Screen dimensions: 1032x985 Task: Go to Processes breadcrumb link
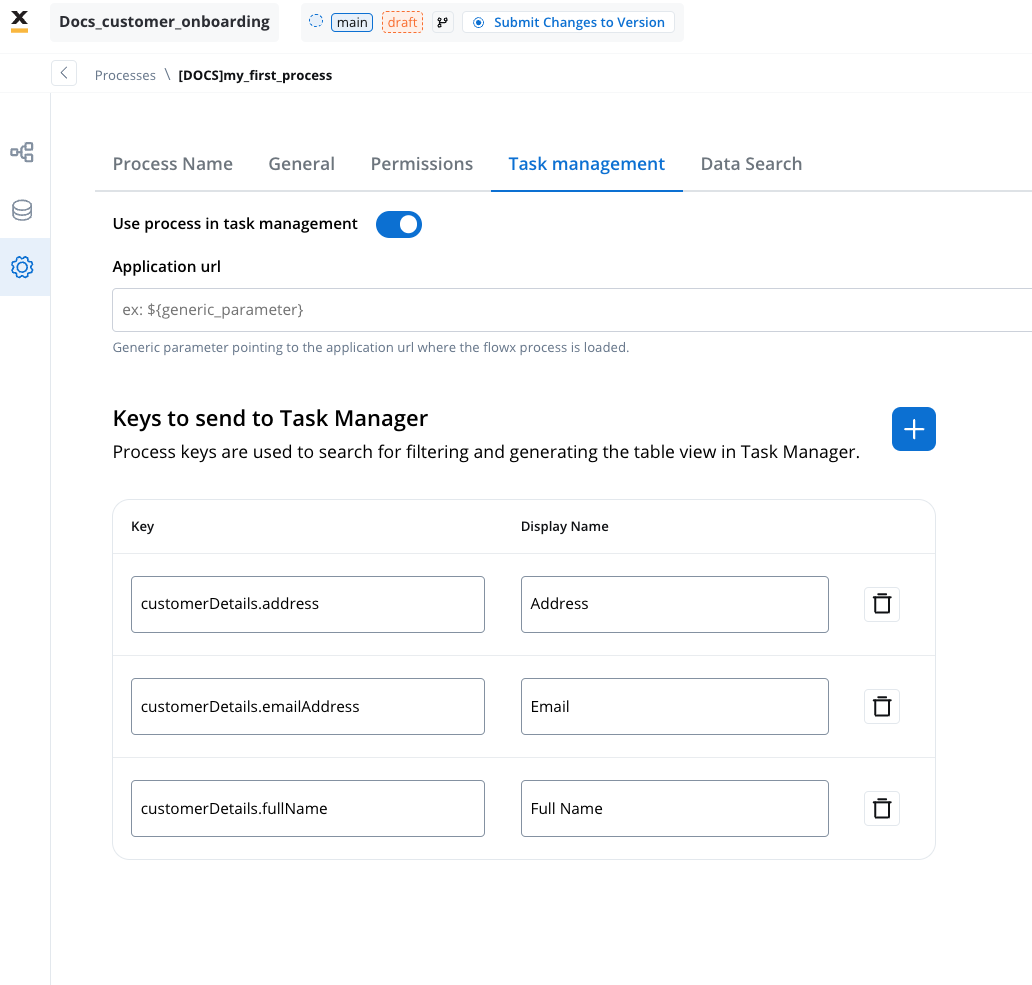[x=125, y=75]
